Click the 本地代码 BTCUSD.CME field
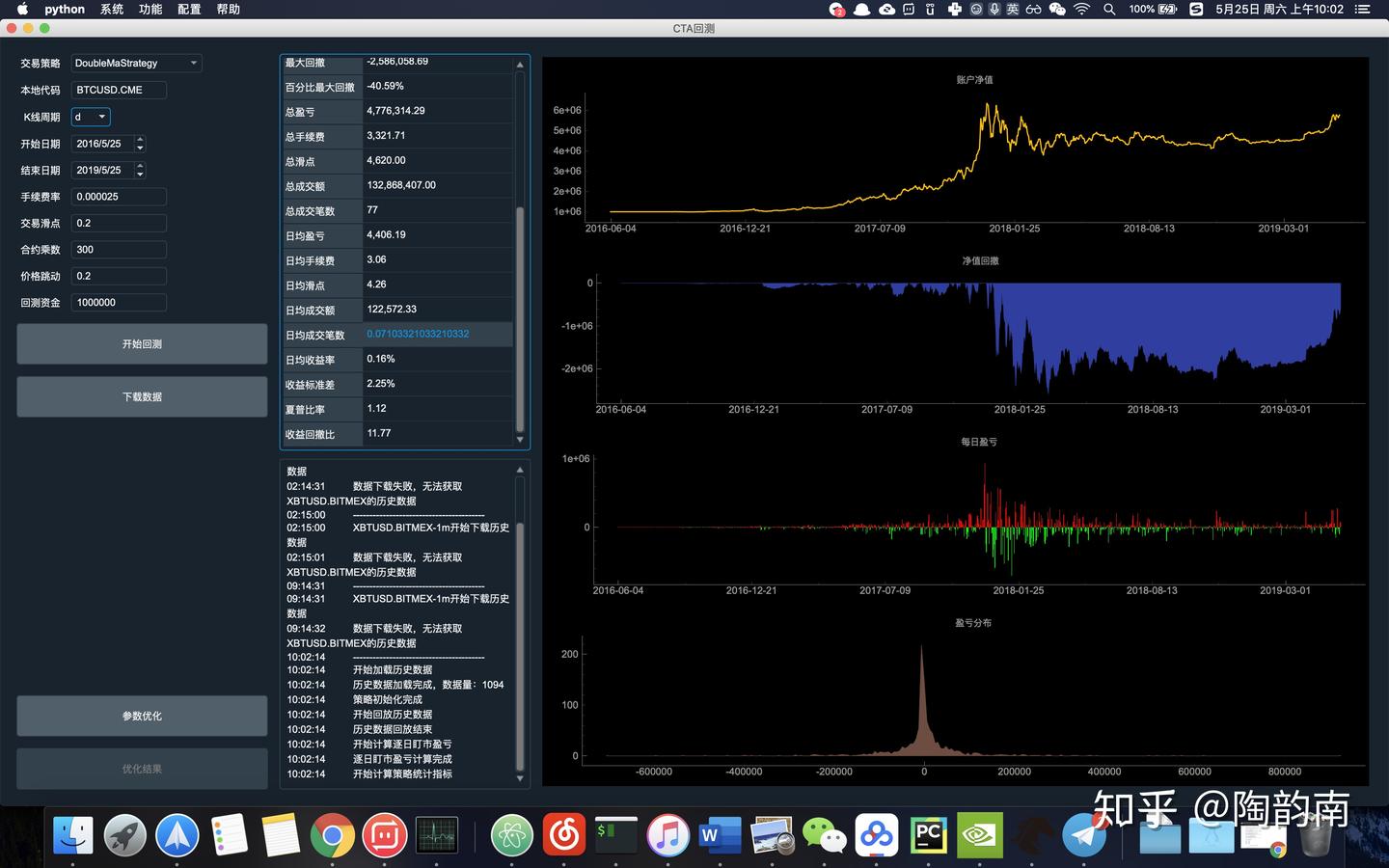This screenshot has height=868, width=1389. (119, 90)
